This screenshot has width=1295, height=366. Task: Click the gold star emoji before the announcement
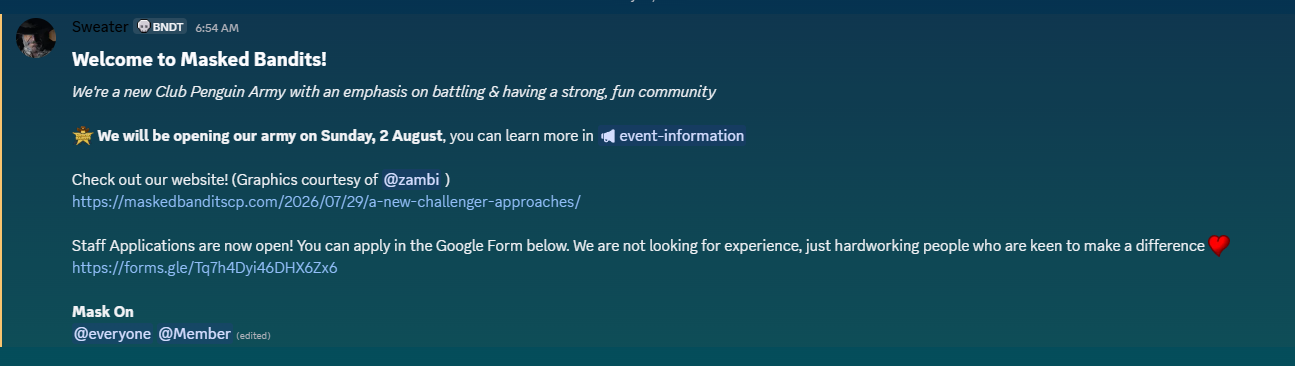coord(83,136)
